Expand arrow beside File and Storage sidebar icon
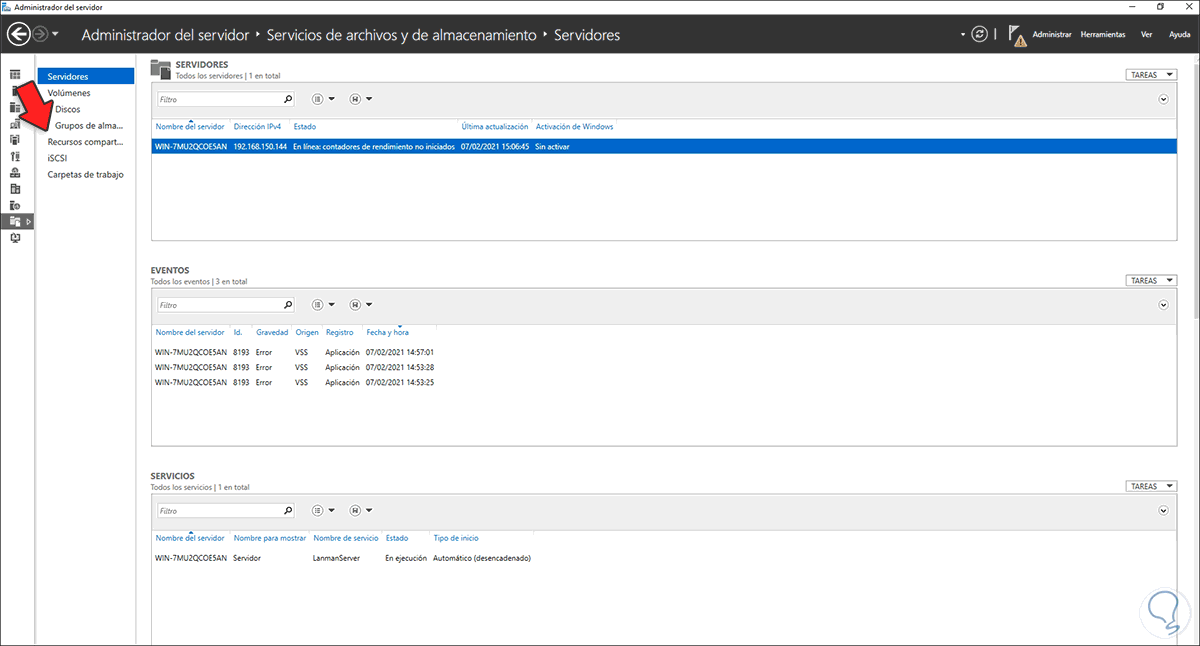The width and height of the screenshot is (1200, 646). (x=29, y=220)
